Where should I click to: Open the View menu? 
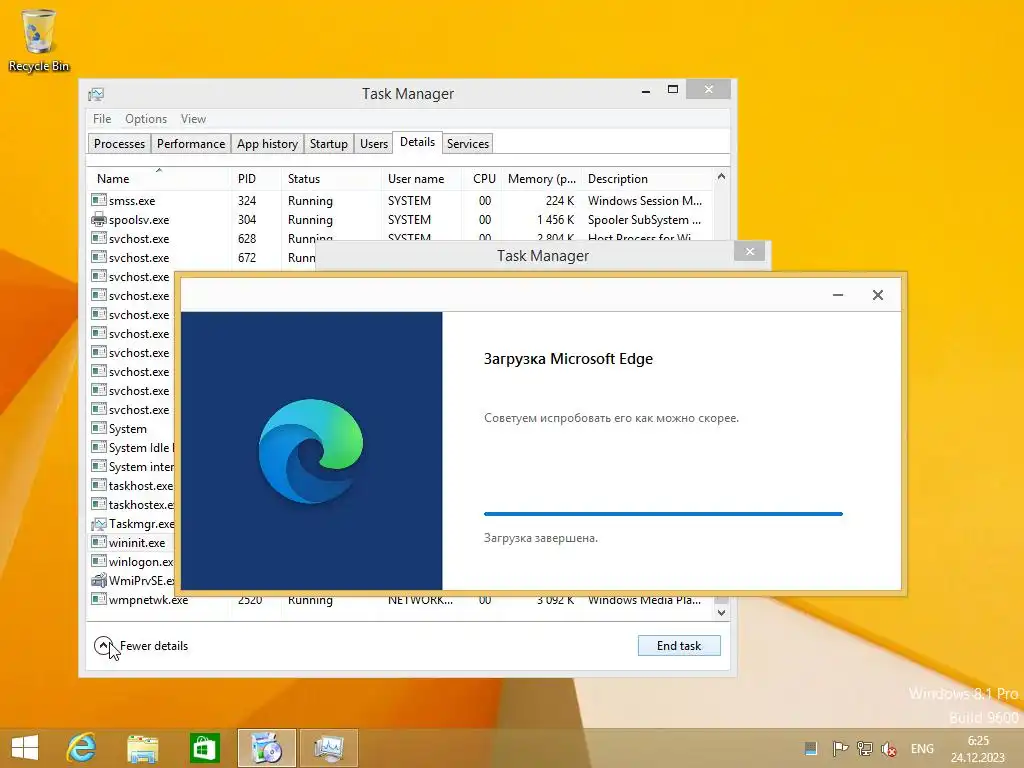tap(193, 119)
